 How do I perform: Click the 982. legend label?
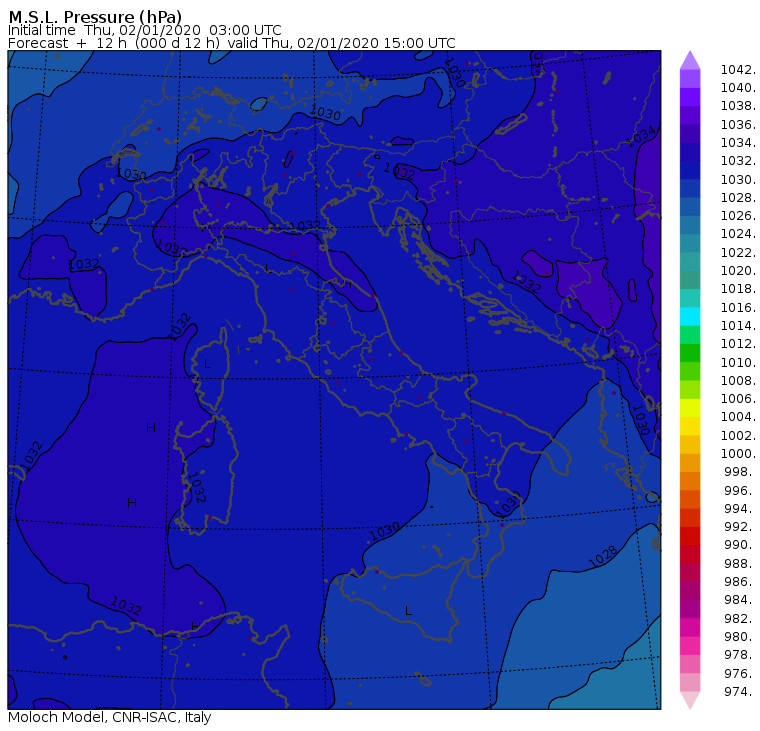tap(740, 619)
